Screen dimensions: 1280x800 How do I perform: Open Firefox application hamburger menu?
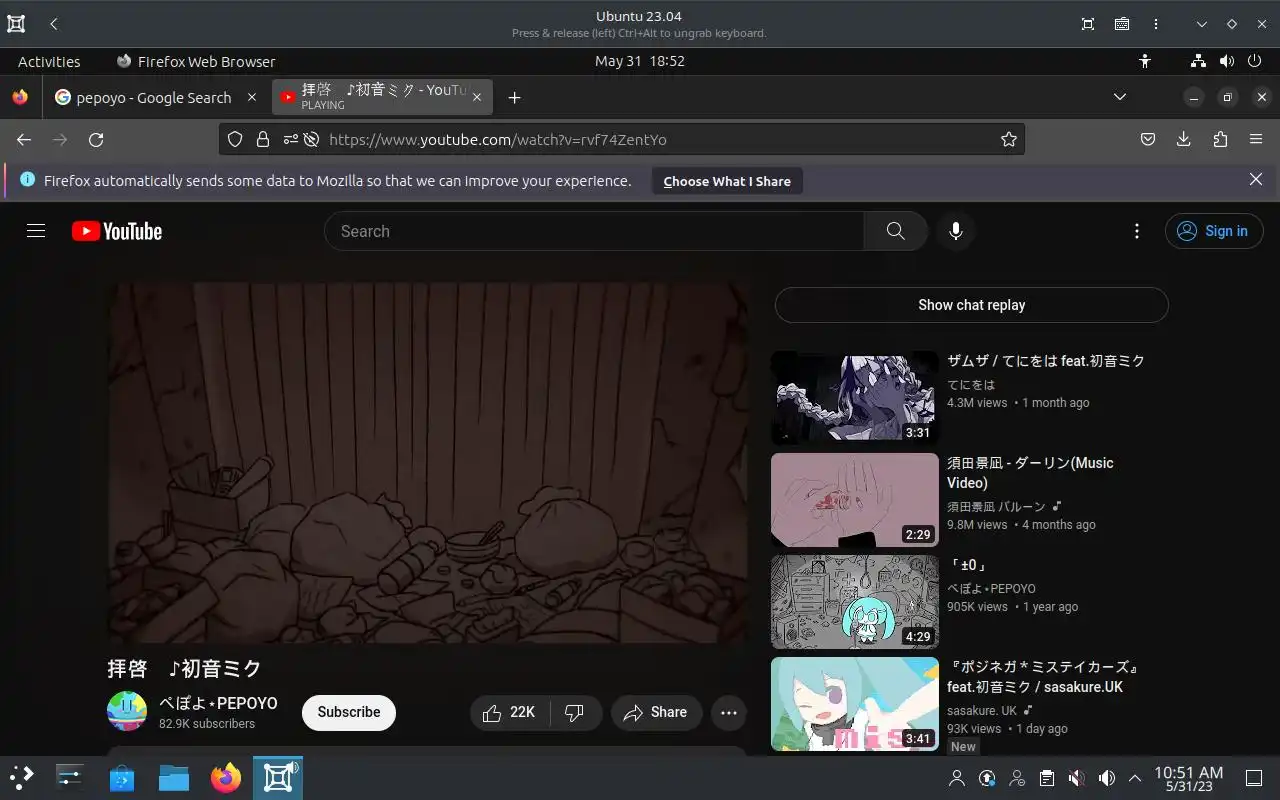tap(1256, 139)
